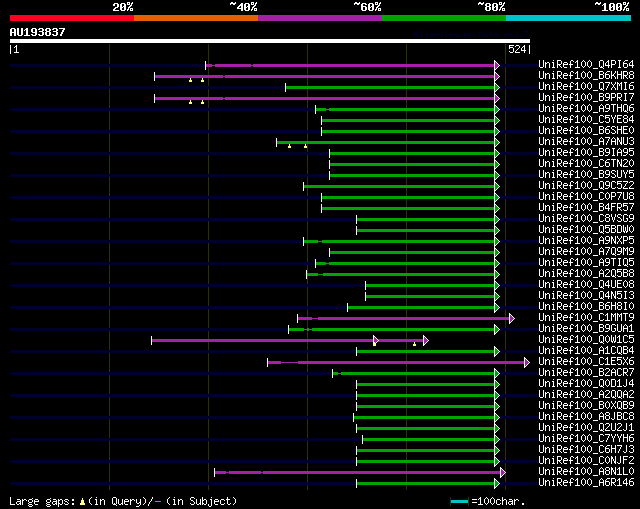Select the UniRef100_Q7XMI6 hit label

pyautogui.click(x=586, y=86)
